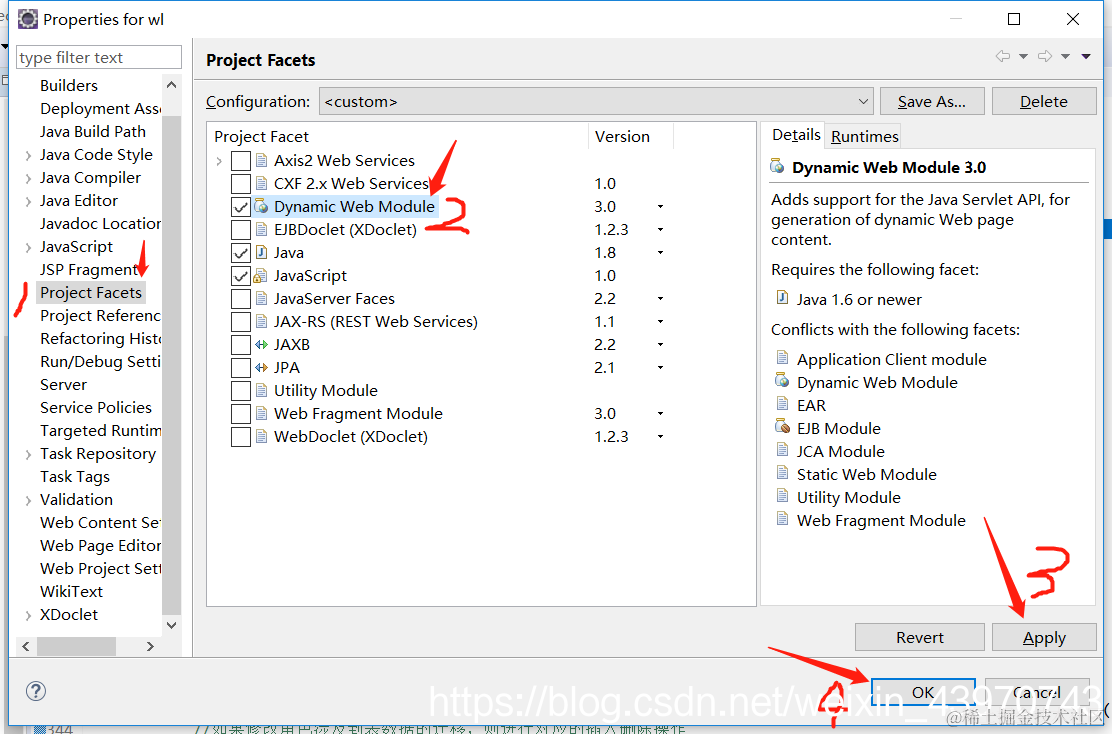
Task: Click the EJB Module conflict icon
Action: [782, 427]
